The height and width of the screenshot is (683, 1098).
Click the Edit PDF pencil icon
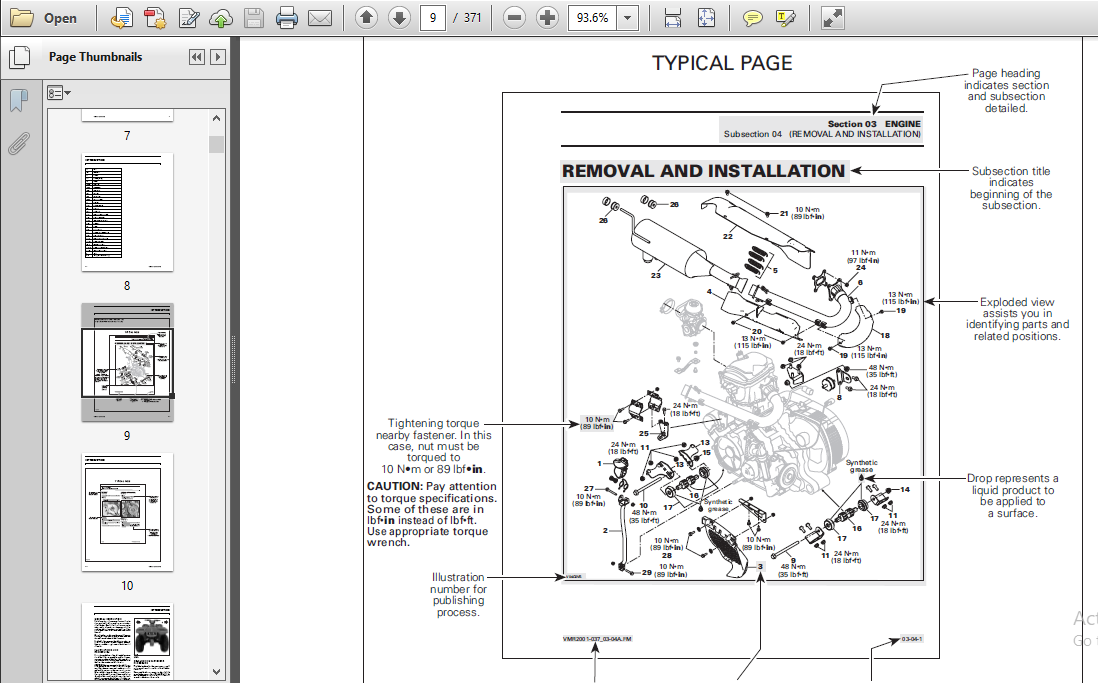188,18
